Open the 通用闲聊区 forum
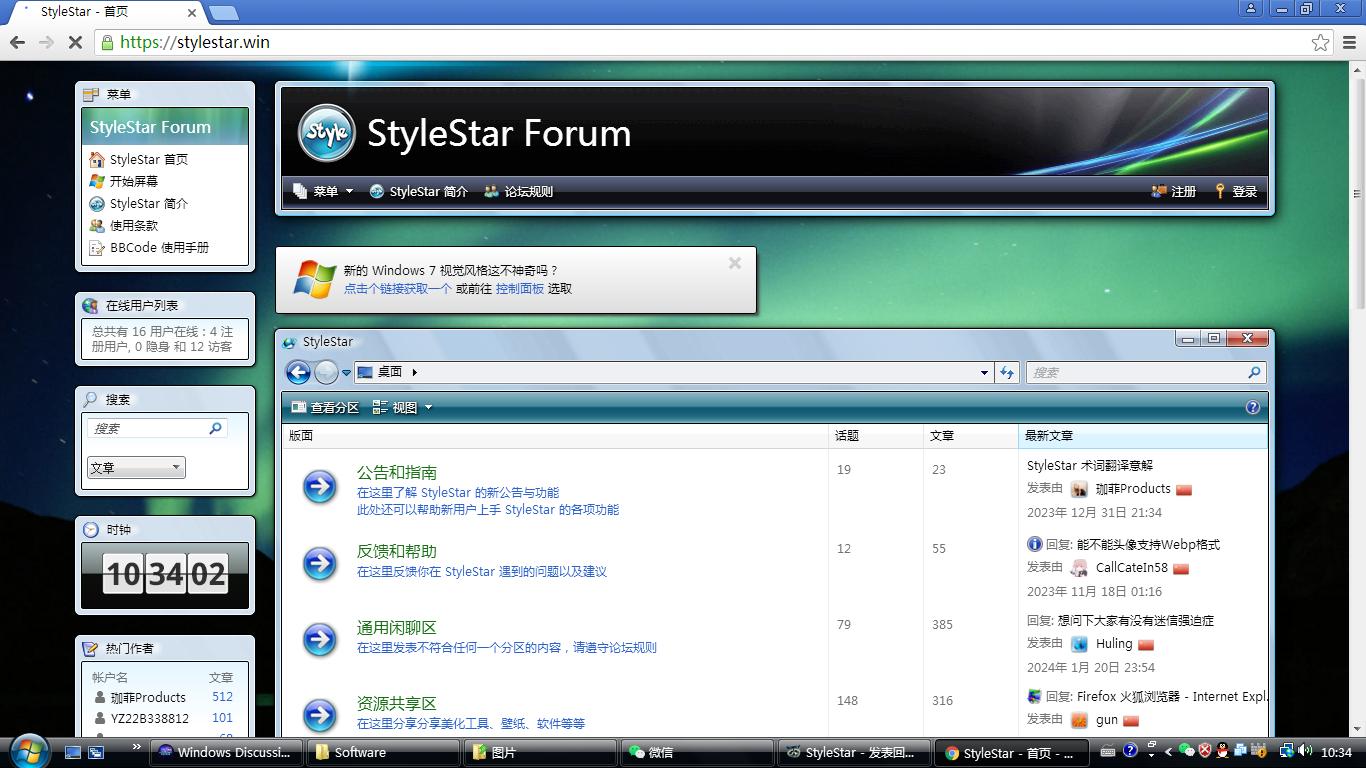The image size is (1366, 768). (397, 627)
